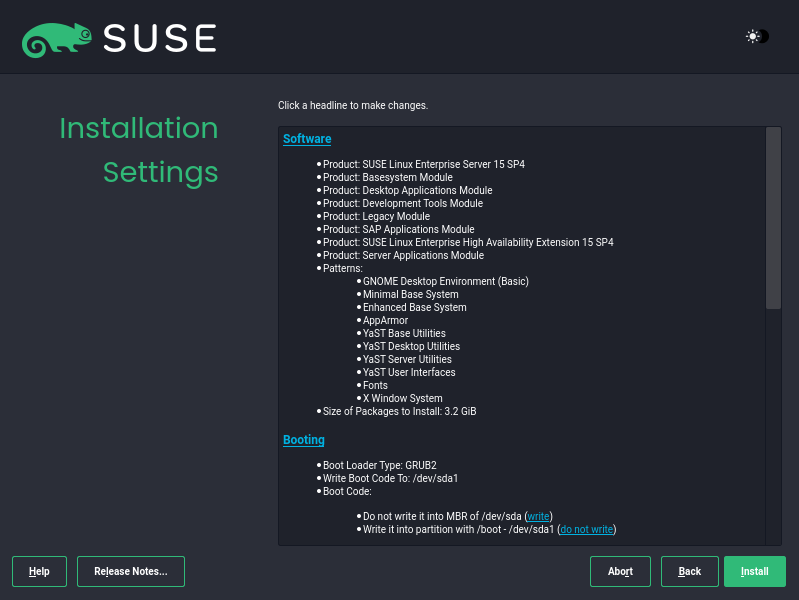Toggle the light/dark theme switch
799x600 pixels.
pyautogui.click(x=757, y=36)
